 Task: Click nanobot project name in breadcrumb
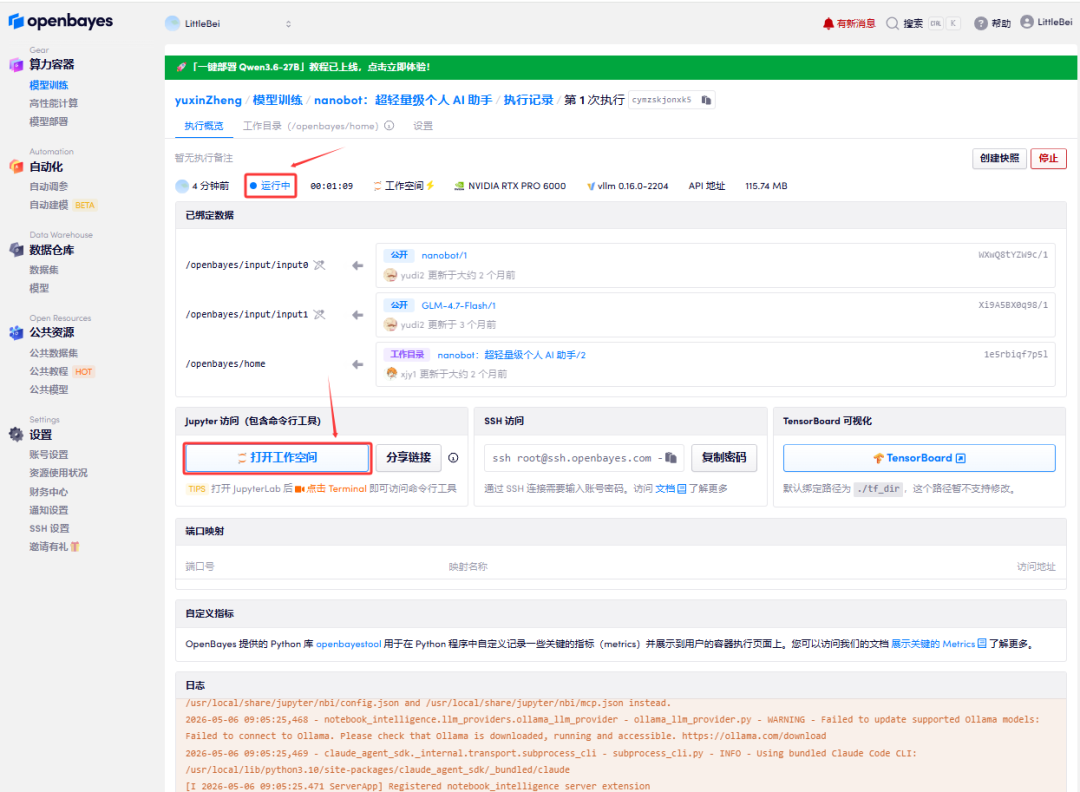click(403, 100)
